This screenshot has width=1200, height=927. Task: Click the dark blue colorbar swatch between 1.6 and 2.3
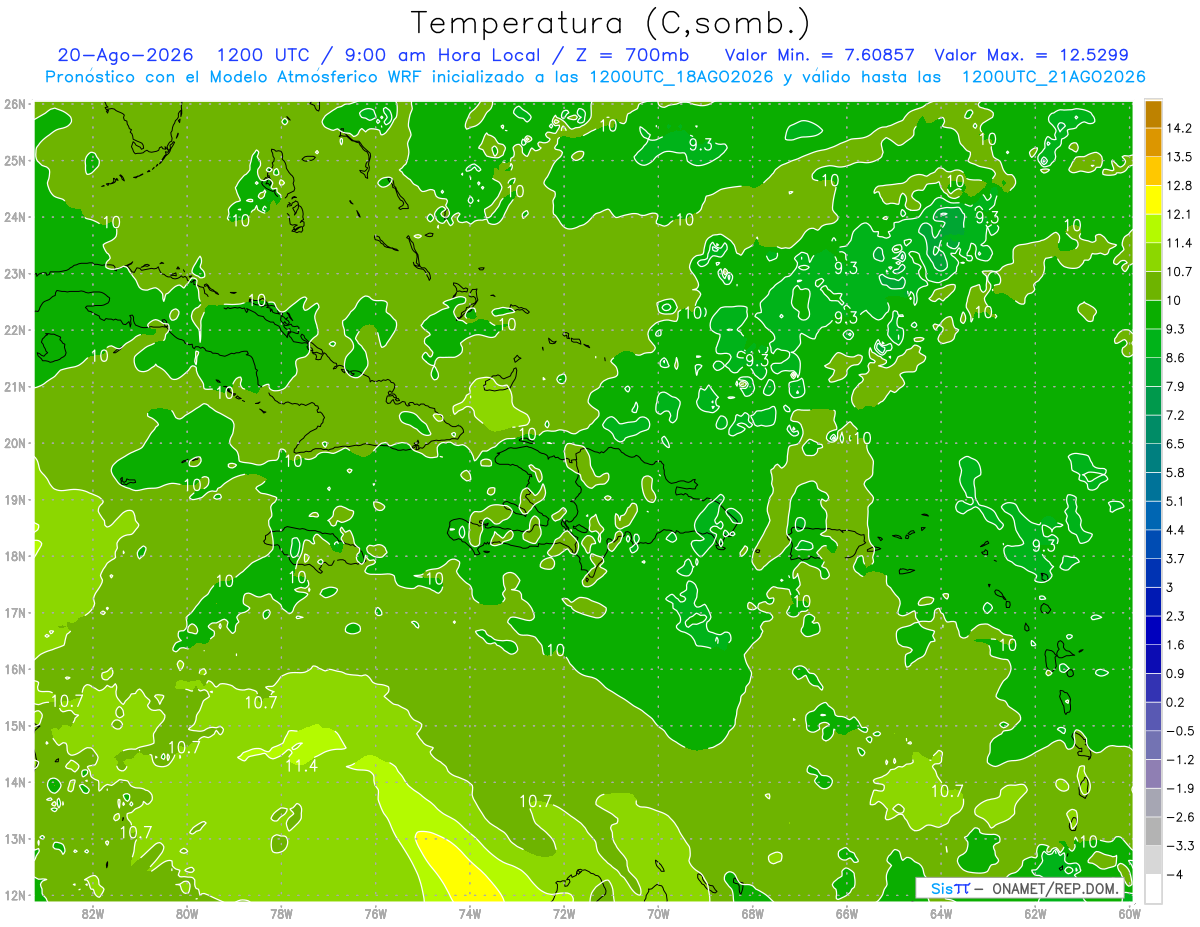1153,630
